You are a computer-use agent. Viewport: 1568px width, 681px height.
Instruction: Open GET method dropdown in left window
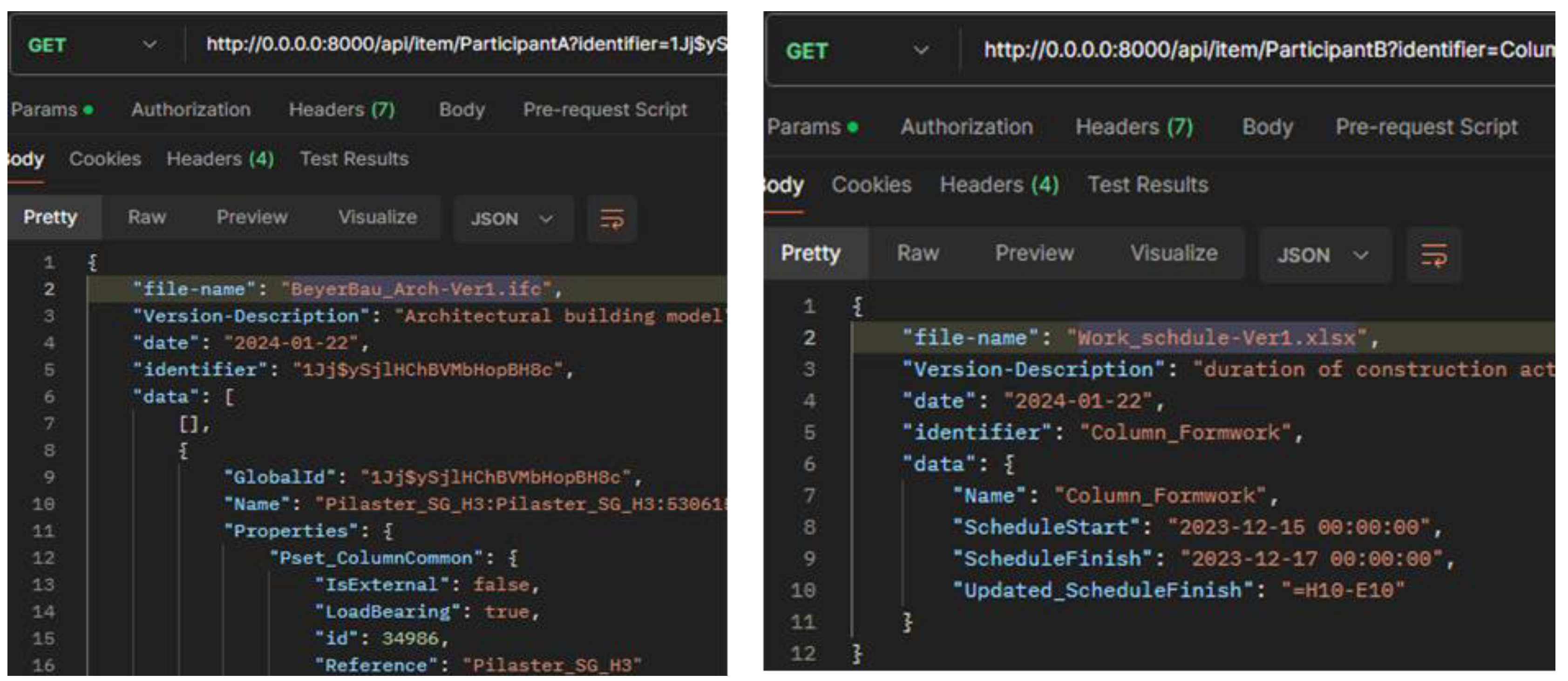(93, 45)
